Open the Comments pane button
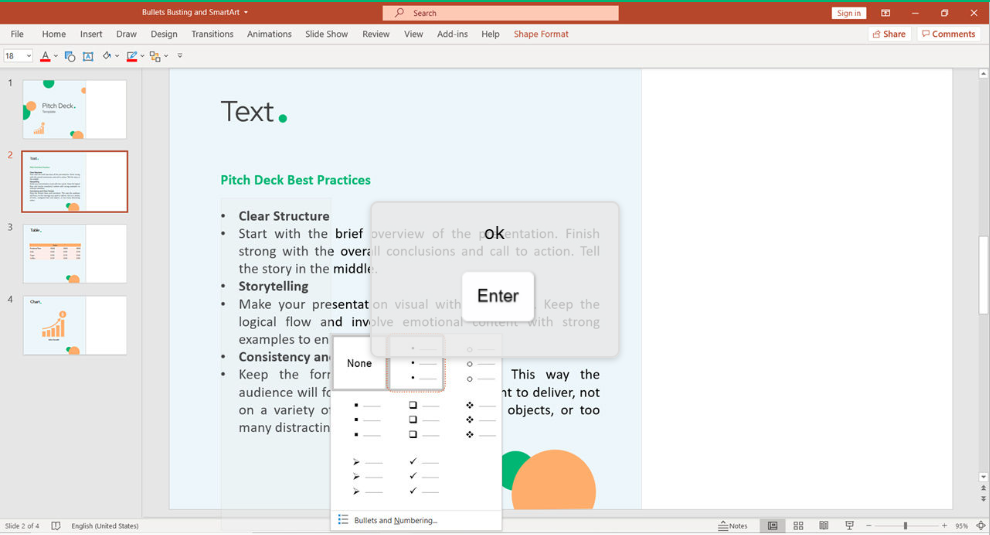Screen dimensions: 990x535 pyautogui.click(x=948, y=34)
